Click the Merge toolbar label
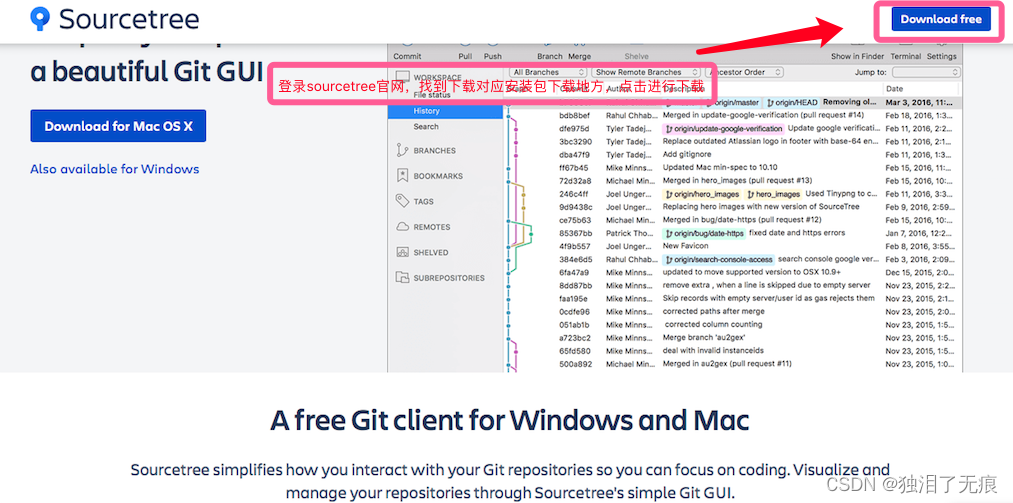The height and width of the screenshot is (503, 1013). pyautogui.click(x=580, y=56)
